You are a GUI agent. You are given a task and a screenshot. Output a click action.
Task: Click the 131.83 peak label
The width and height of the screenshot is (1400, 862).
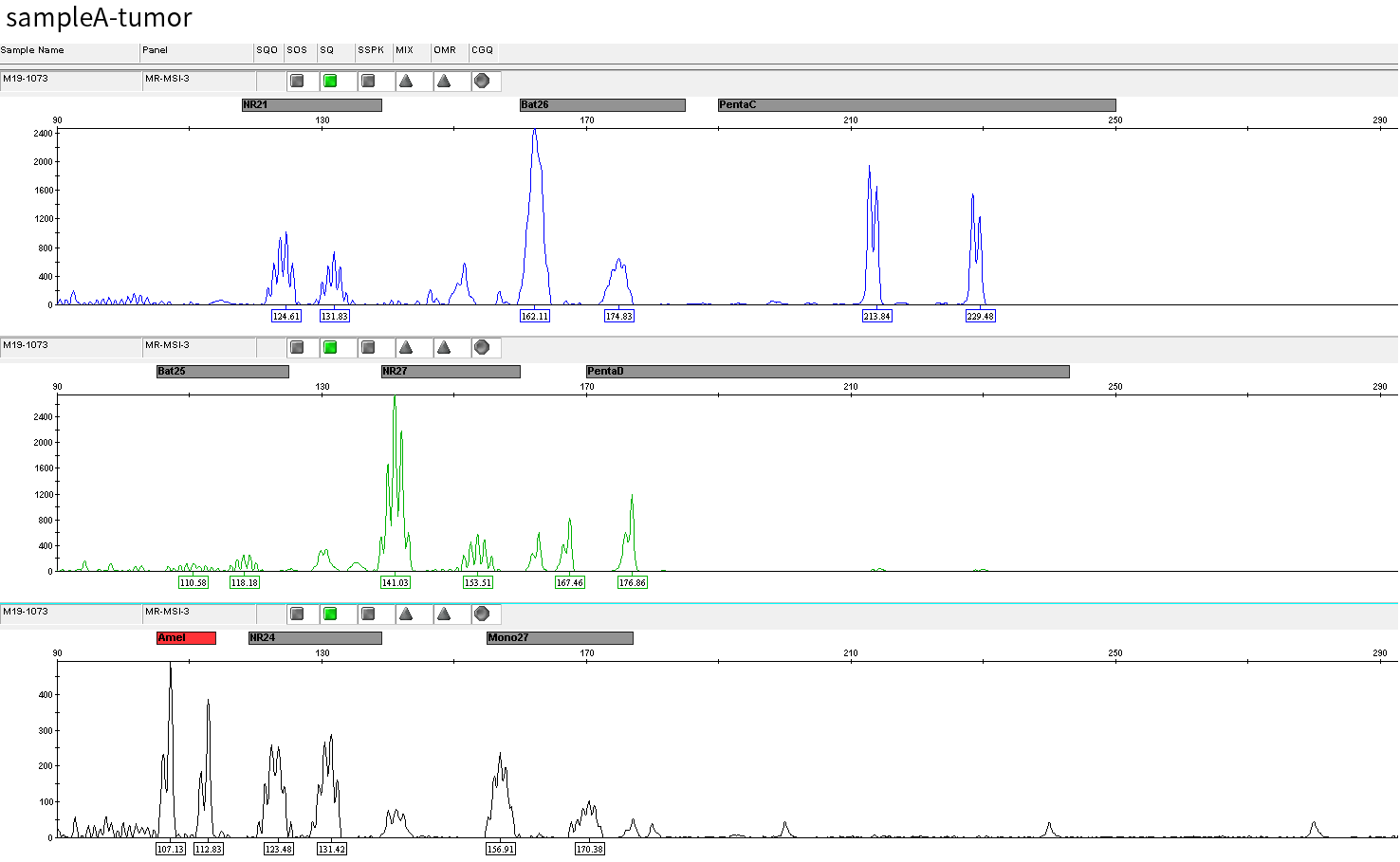click(335, 316)
